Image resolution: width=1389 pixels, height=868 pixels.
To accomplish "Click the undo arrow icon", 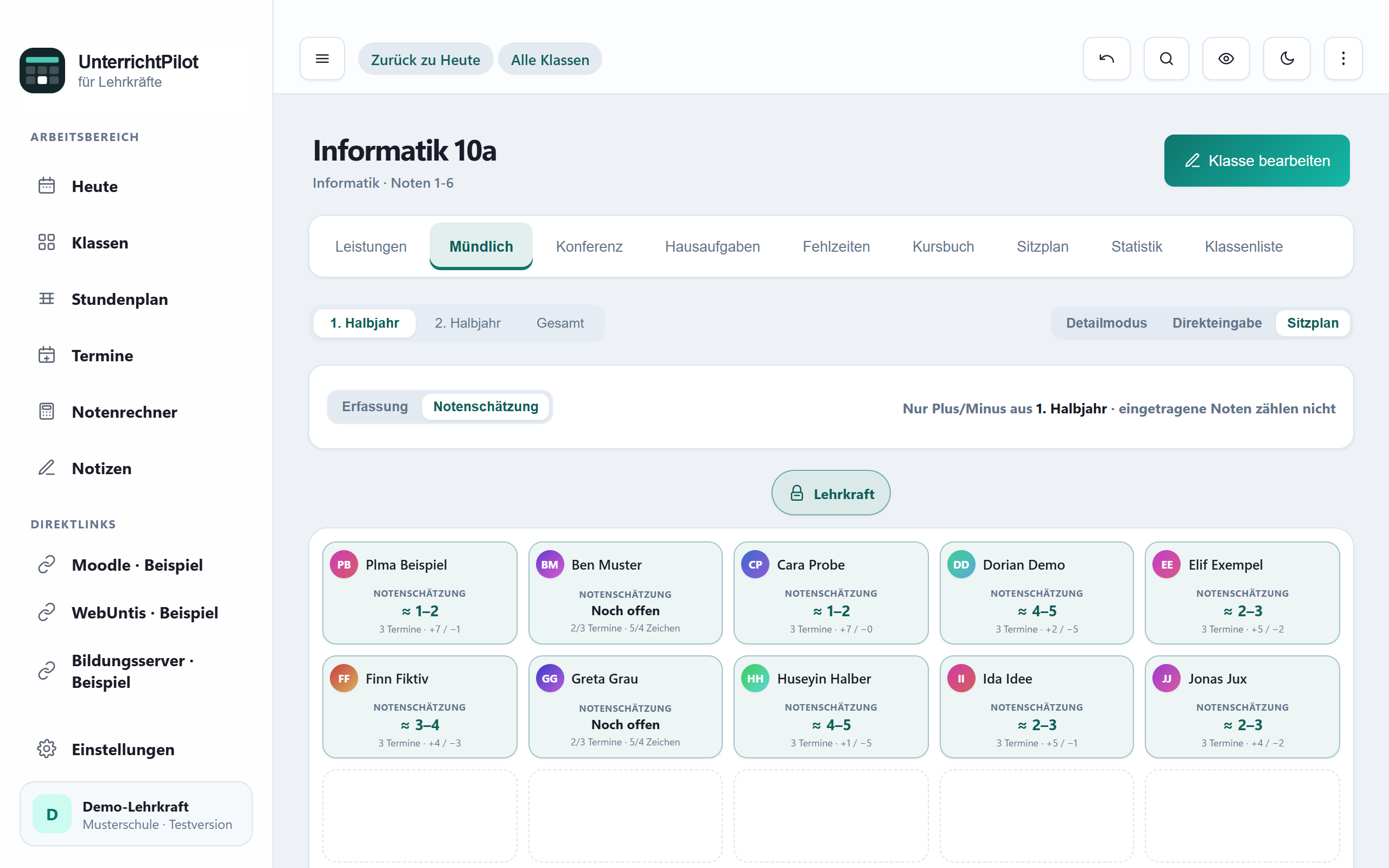I will pyautogui.click(x=1106, y=59).
